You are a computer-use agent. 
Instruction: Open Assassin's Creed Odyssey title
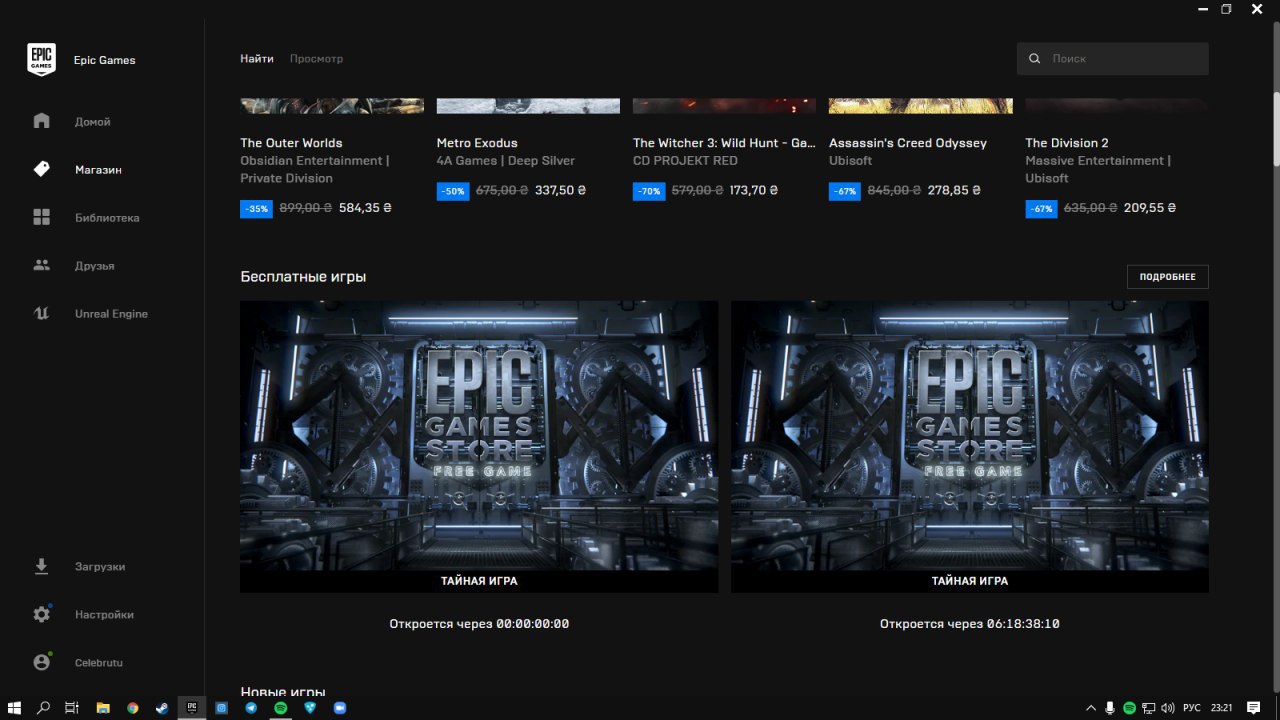click(x=908, y=143)
